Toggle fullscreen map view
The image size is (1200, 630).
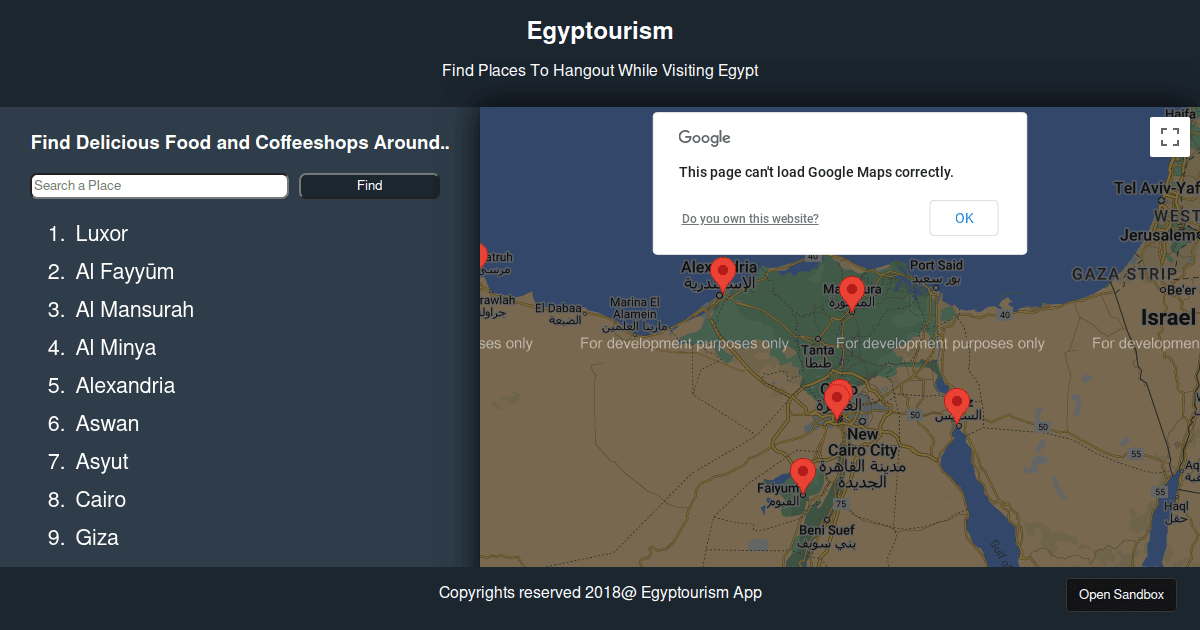pyautogui.click(x=1170, y=137)
